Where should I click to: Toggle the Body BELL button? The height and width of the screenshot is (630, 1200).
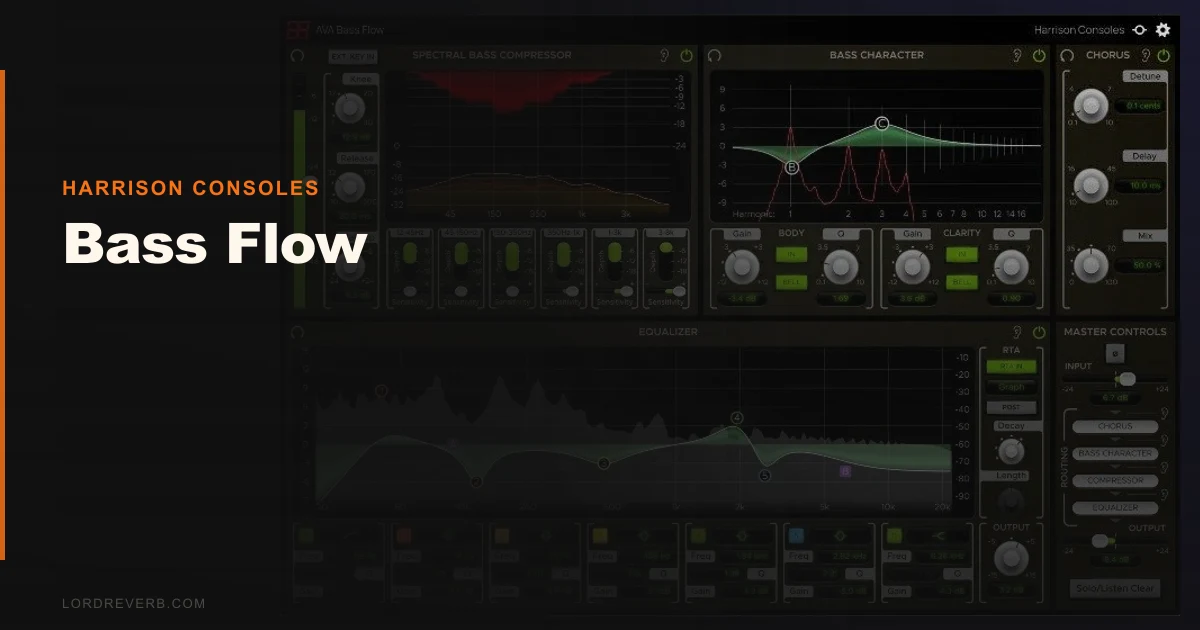(792, 281)
